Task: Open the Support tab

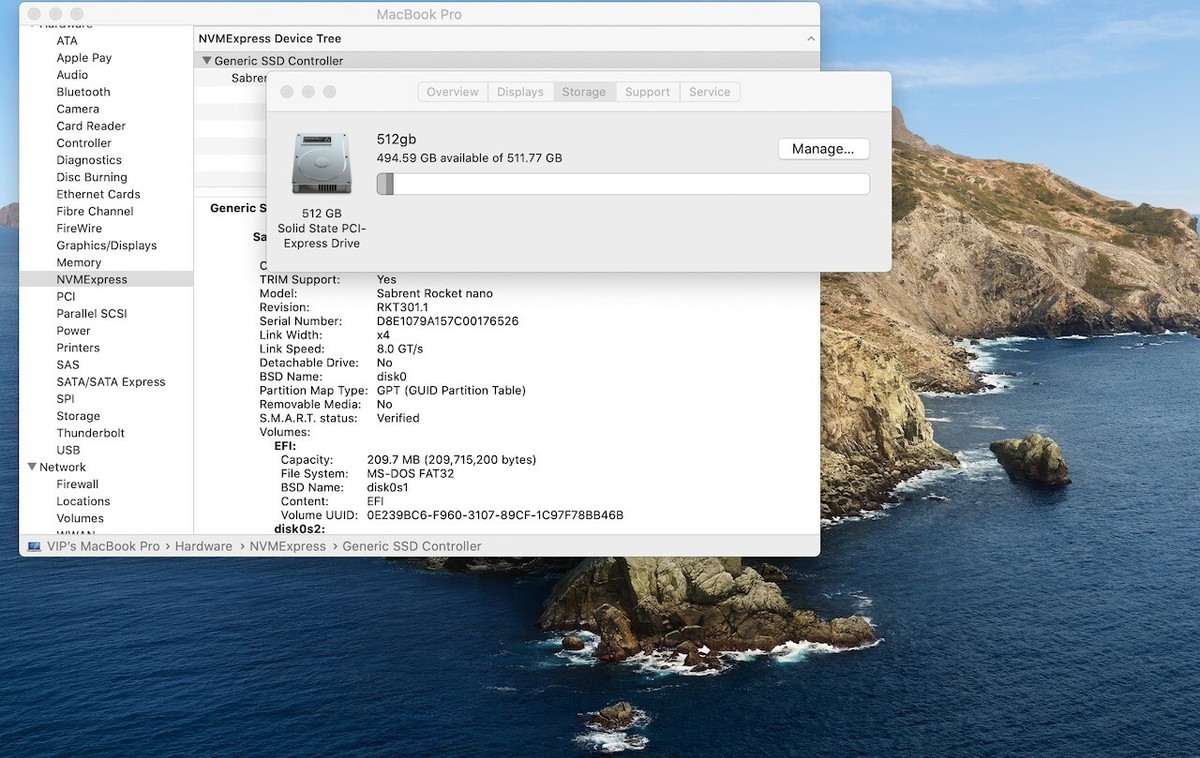Action: coord(647,92)
